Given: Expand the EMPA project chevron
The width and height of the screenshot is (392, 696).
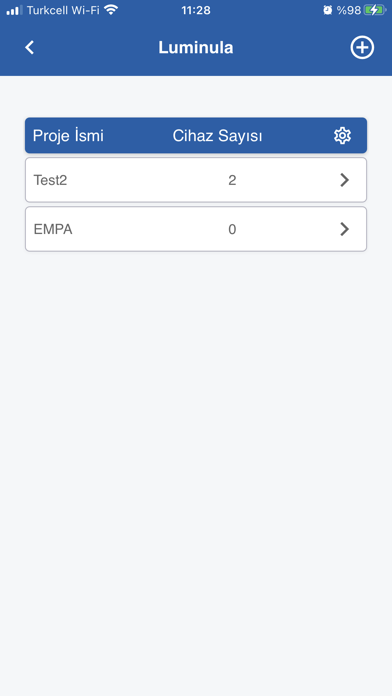Looking at the screenshot, I should [344, 229].
